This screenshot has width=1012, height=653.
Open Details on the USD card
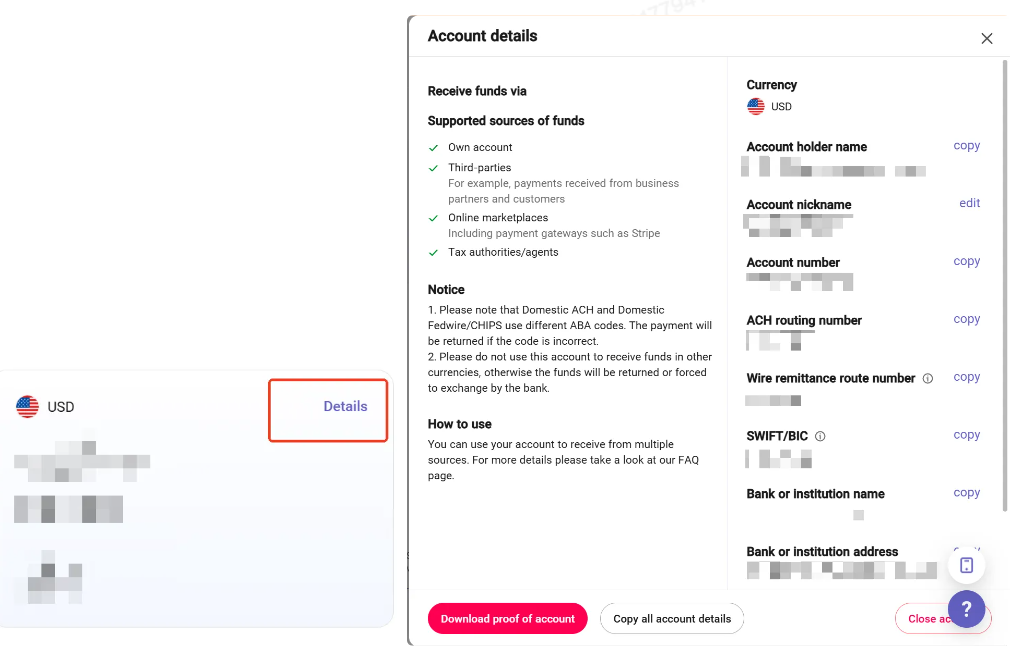(x=345, y=407)
